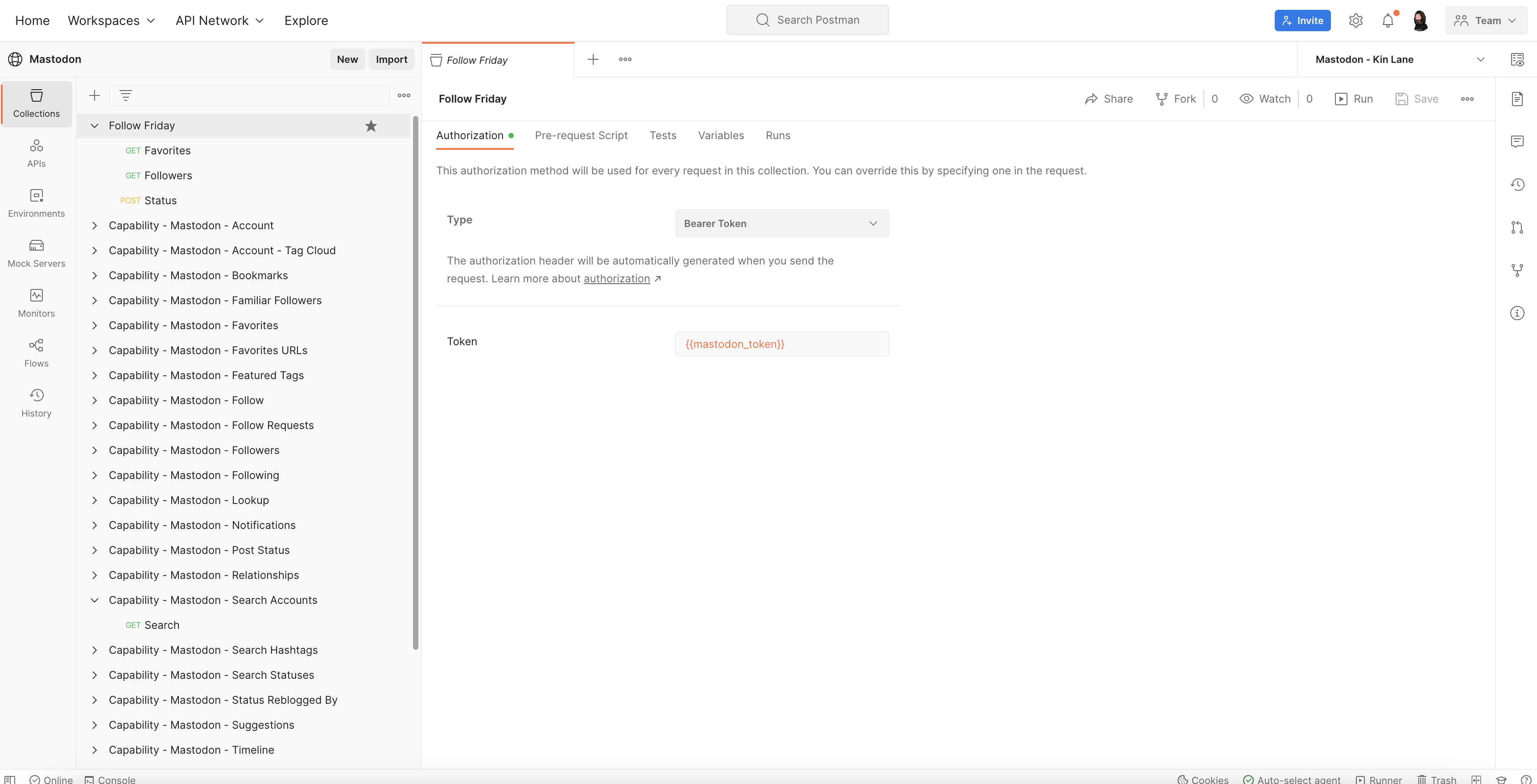Open the settings gear icon
Image resolution: width=1537 pixels, height=784 pixels.
click(1355, 20)
